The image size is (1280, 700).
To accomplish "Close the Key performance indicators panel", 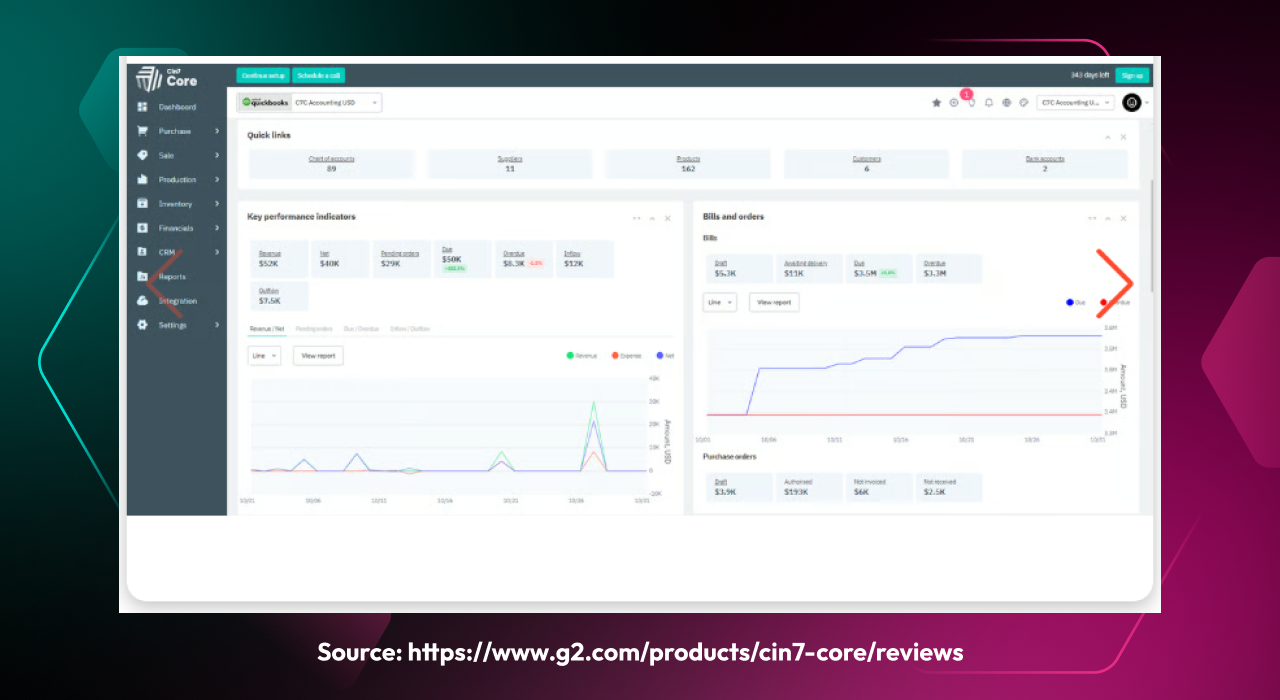I will tap(668, 218).
